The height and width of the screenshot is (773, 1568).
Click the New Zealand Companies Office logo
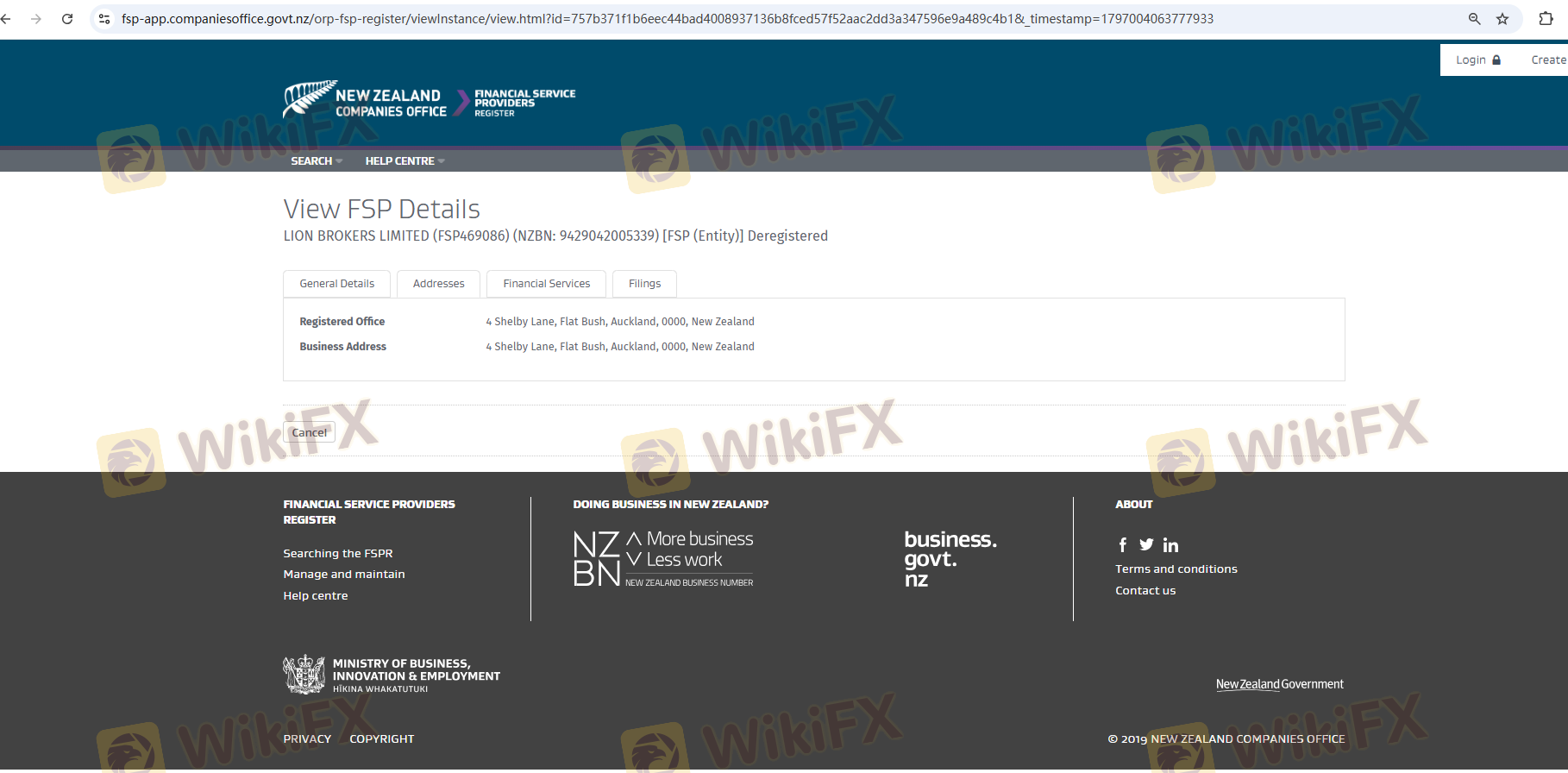click(x=366, y=100)
